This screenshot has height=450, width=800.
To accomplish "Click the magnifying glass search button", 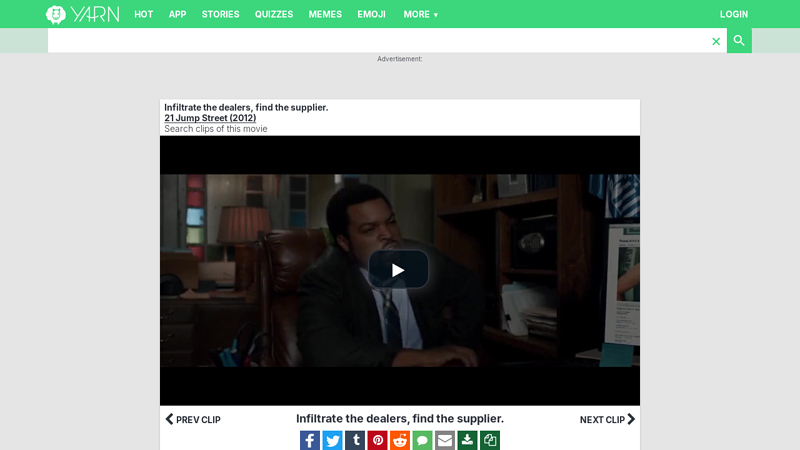I will 739,40.
